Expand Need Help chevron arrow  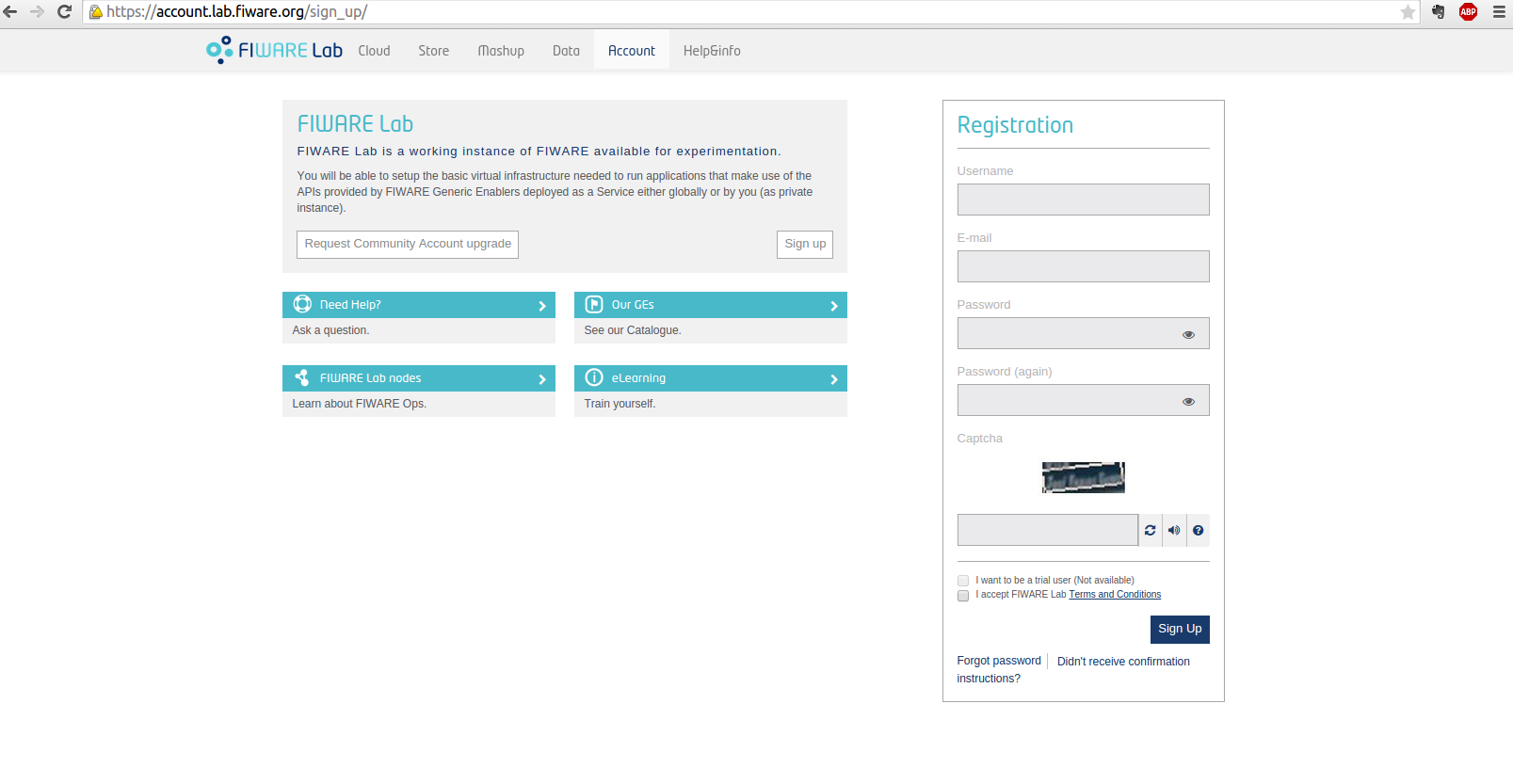542,306
